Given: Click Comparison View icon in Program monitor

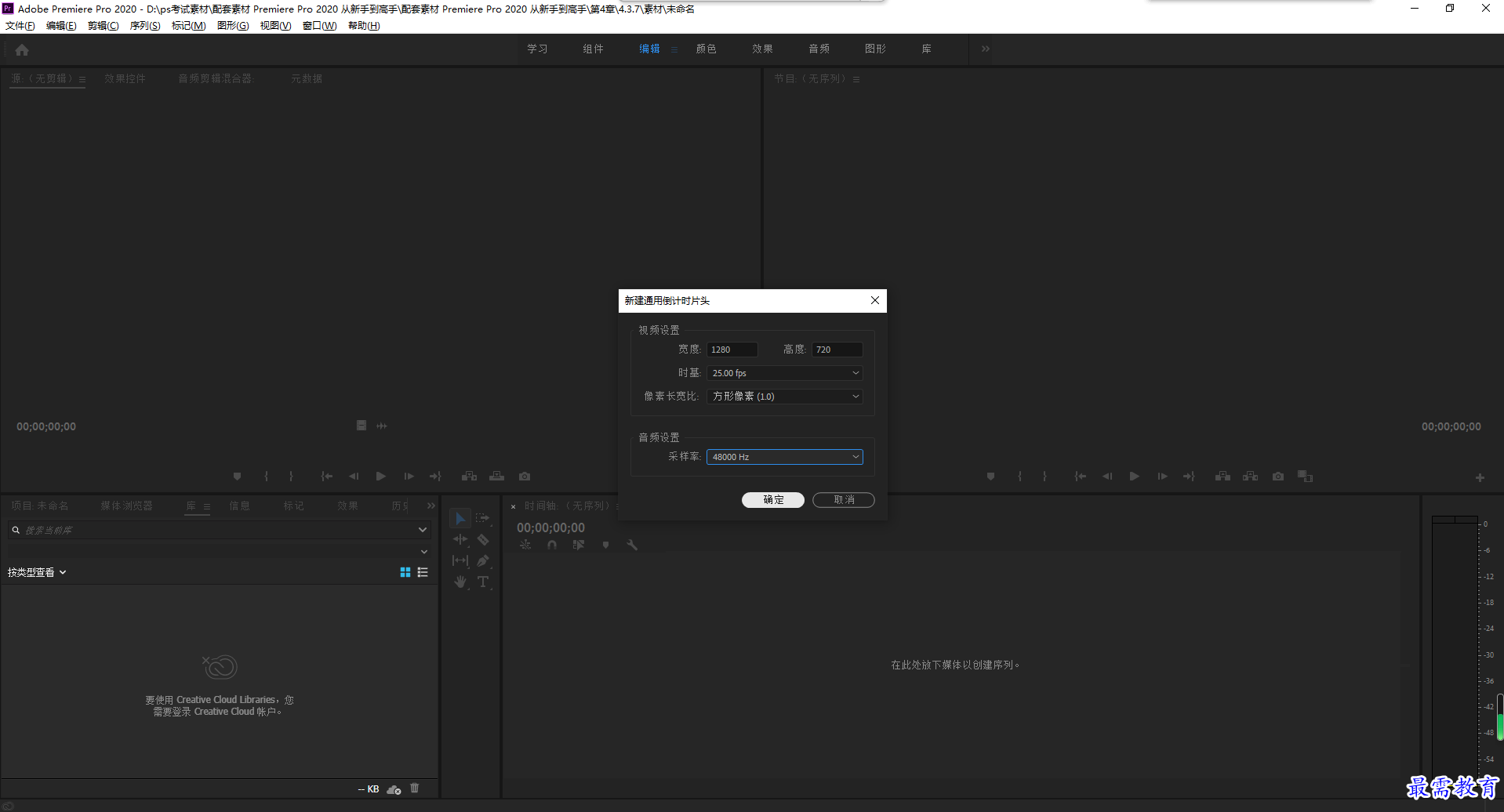Looking at the screenshot, I should pyautogui.click(x=1306, y=476).
